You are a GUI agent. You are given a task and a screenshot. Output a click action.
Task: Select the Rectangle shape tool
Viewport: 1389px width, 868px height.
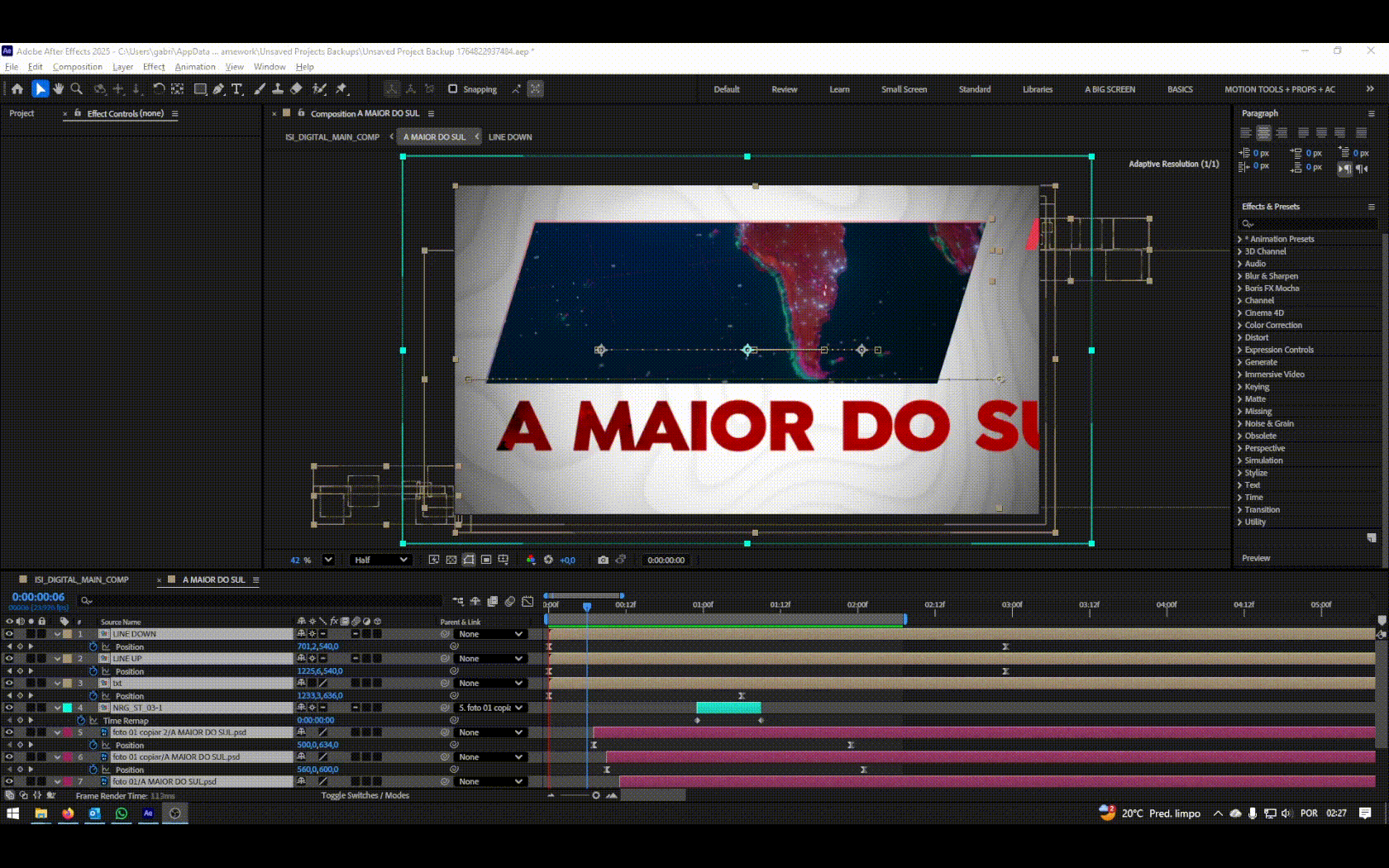200,88
